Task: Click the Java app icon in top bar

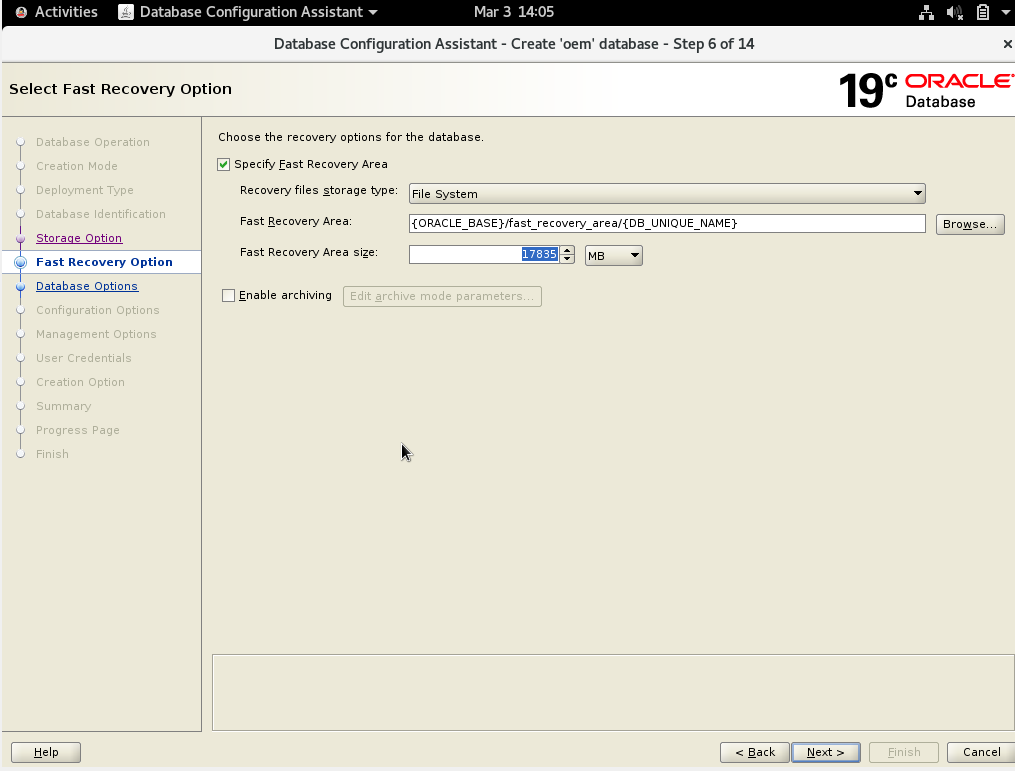Action: [x=126, y=12]
